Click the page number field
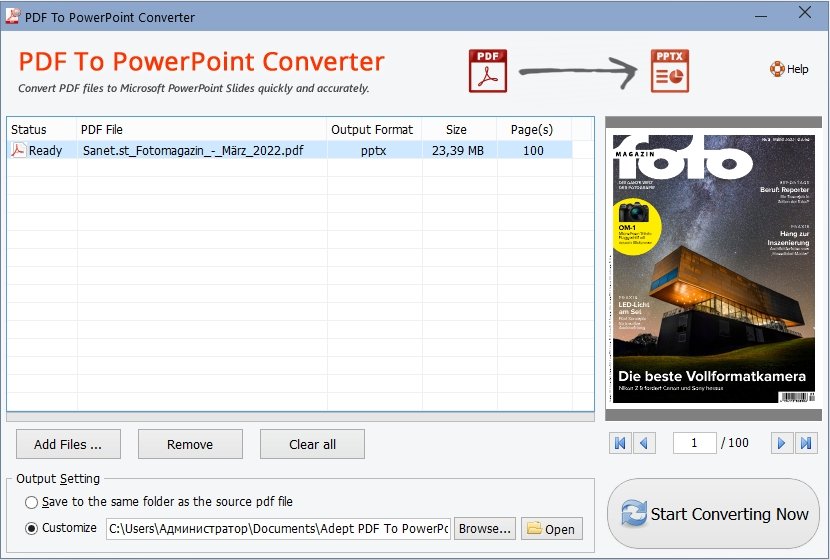This screenshot has height=560, width=830. pyautogui.click(x=694, y=443)
